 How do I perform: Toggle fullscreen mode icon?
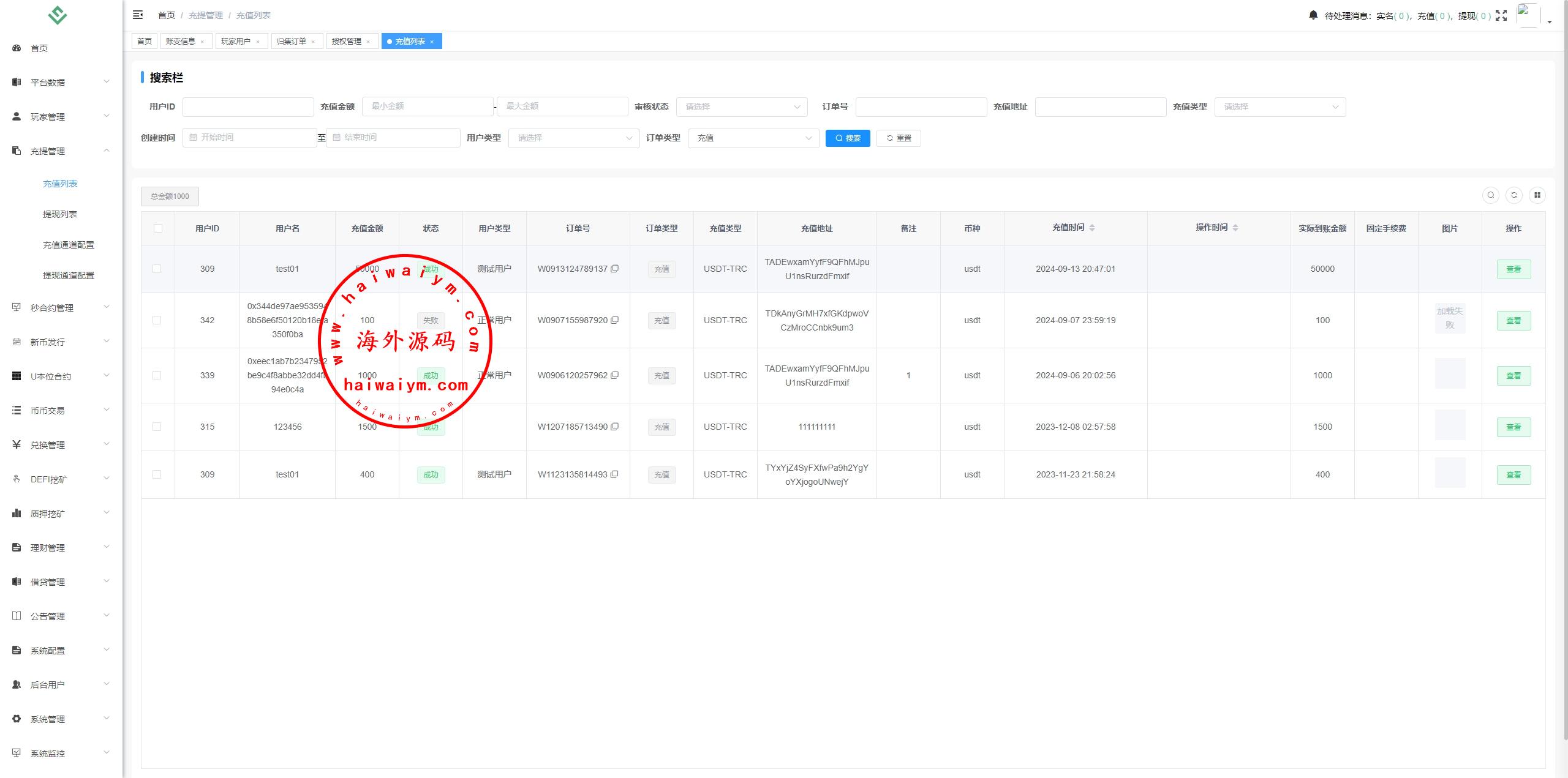(1501, 16)
